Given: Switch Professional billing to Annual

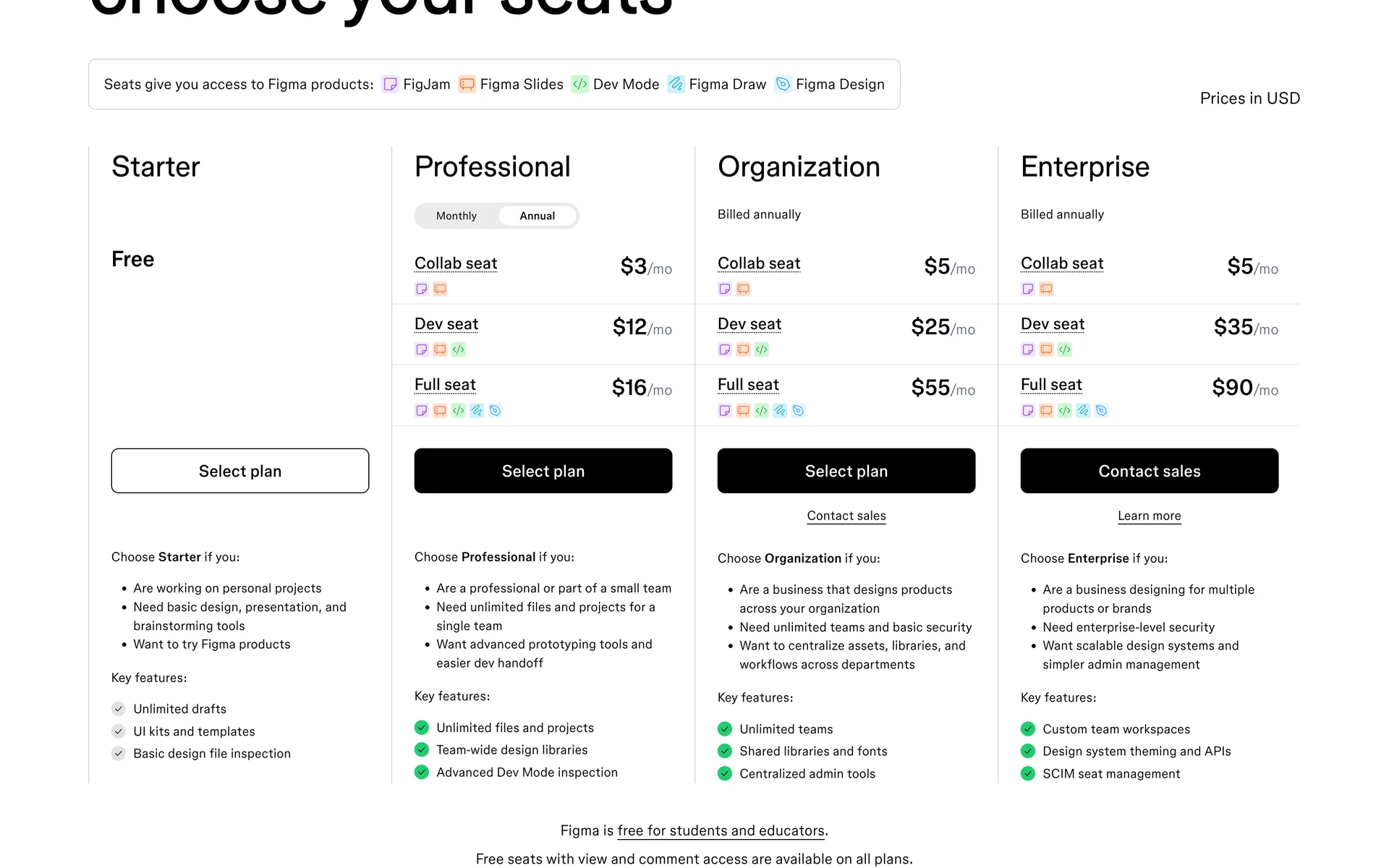Looking at the screenshot, I should pyautogui.click(x=537, y=216).
